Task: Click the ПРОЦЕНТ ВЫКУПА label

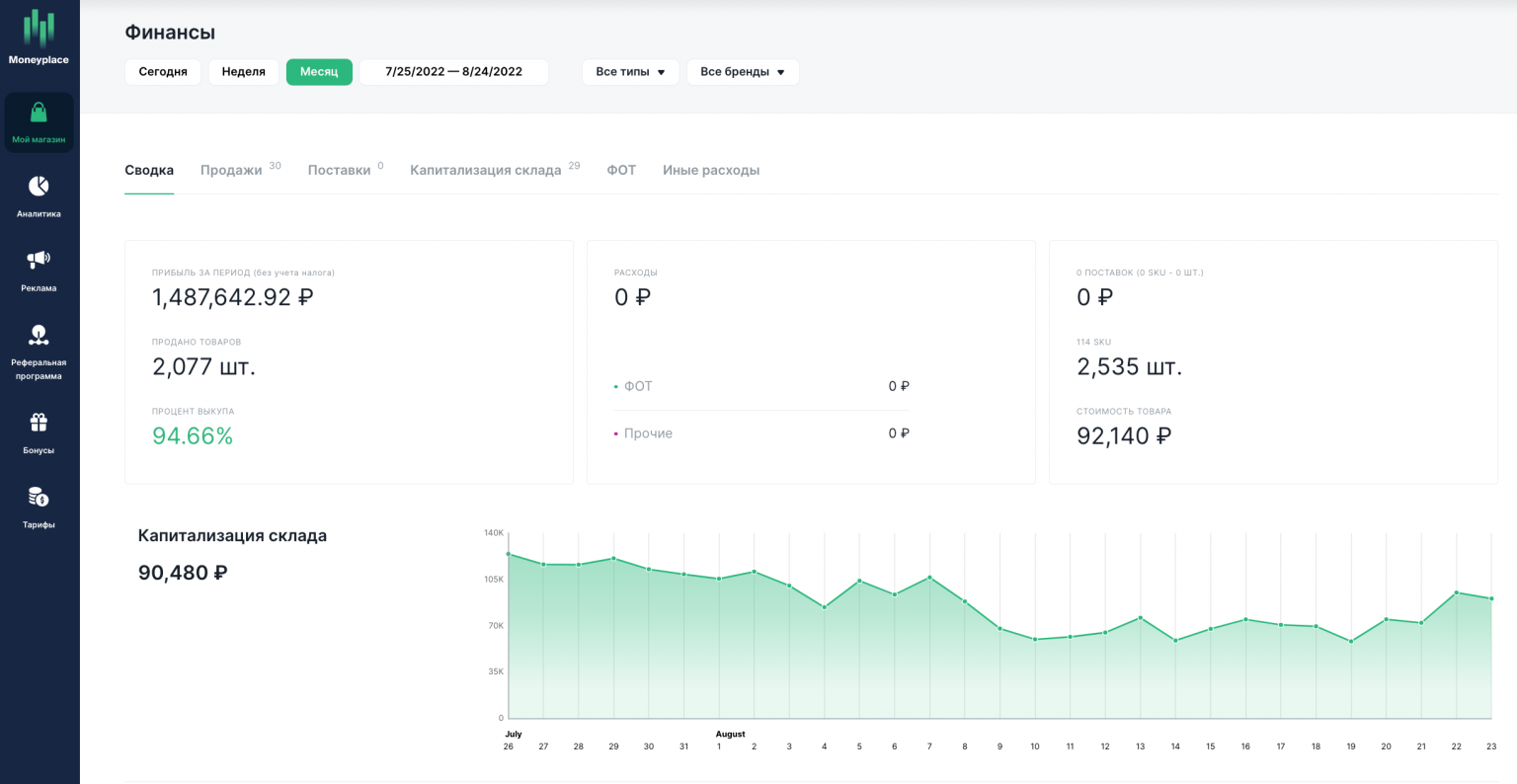Action: [194, 411]
